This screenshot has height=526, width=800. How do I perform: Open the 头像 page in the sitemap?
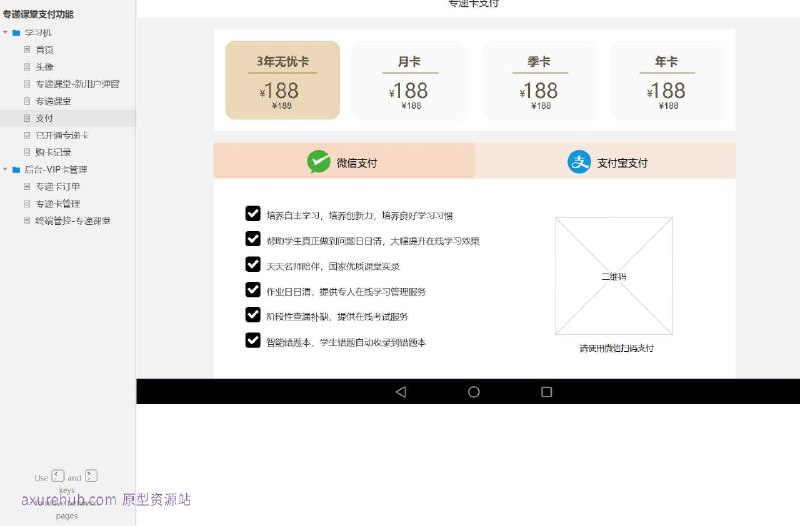point(44,67)
